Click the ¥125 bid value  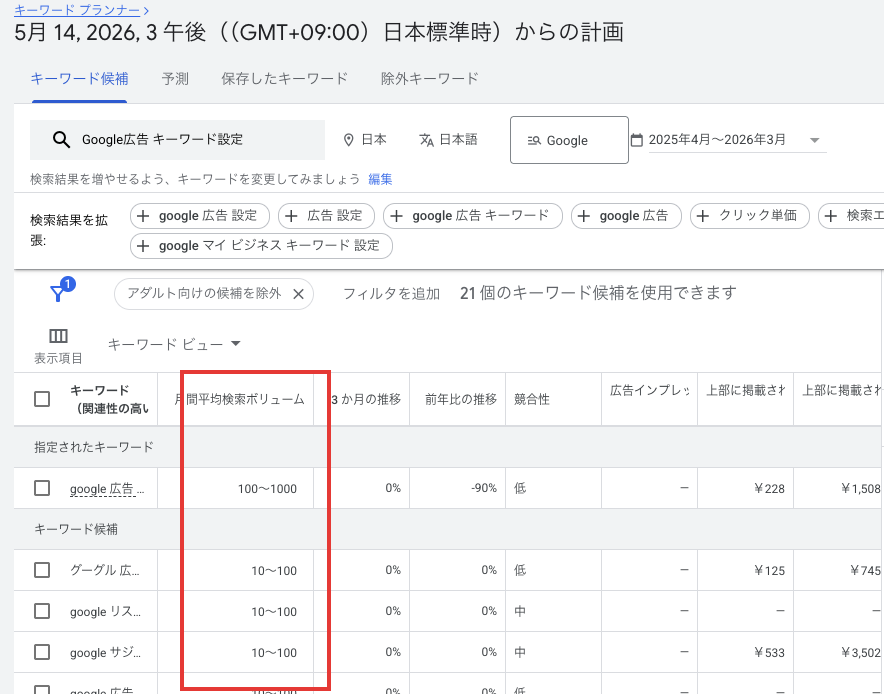coord(769,571)
